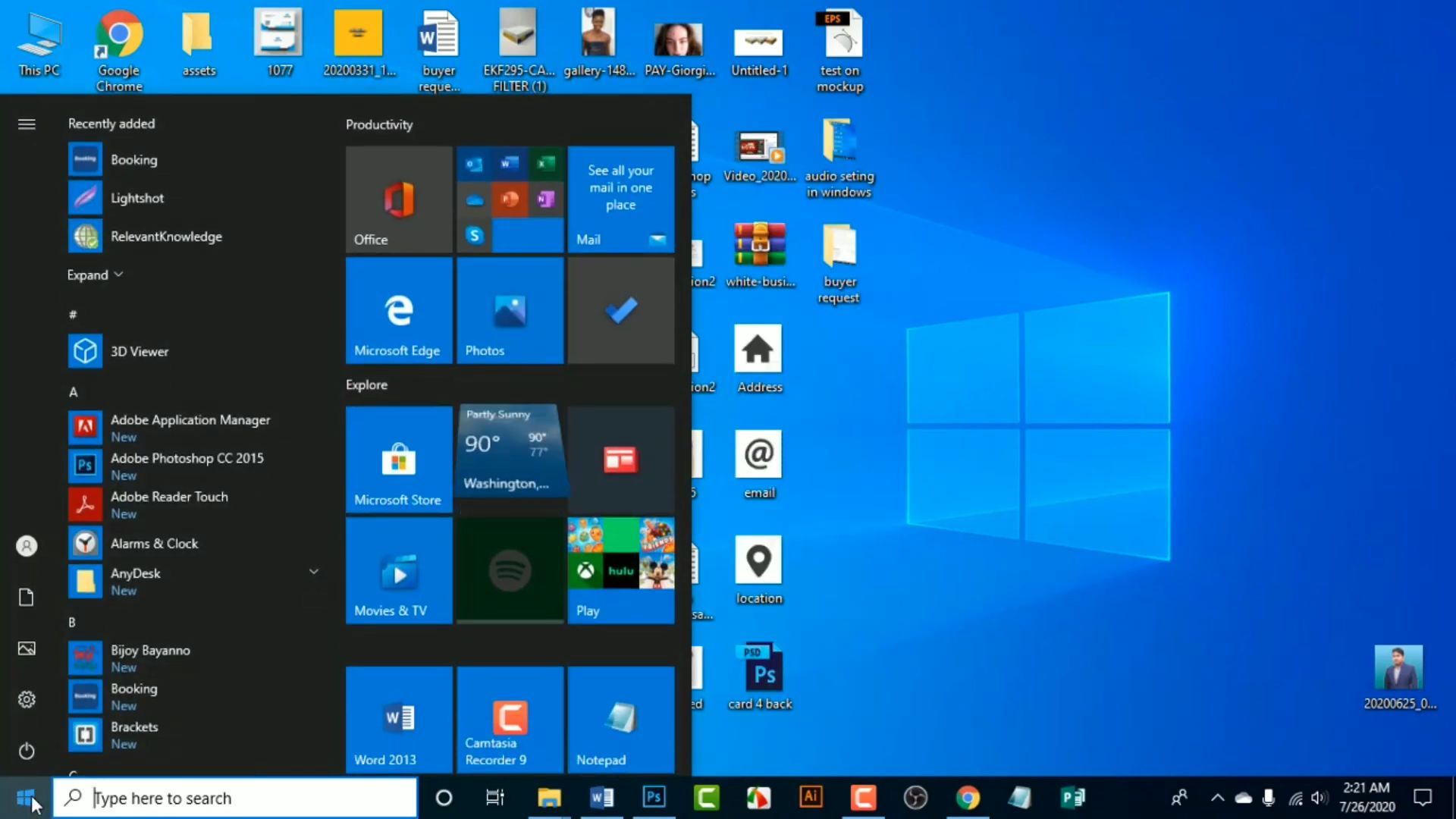The image size is (1456, 819).
Task: Open the red News tile
Action: click(620, 460)
